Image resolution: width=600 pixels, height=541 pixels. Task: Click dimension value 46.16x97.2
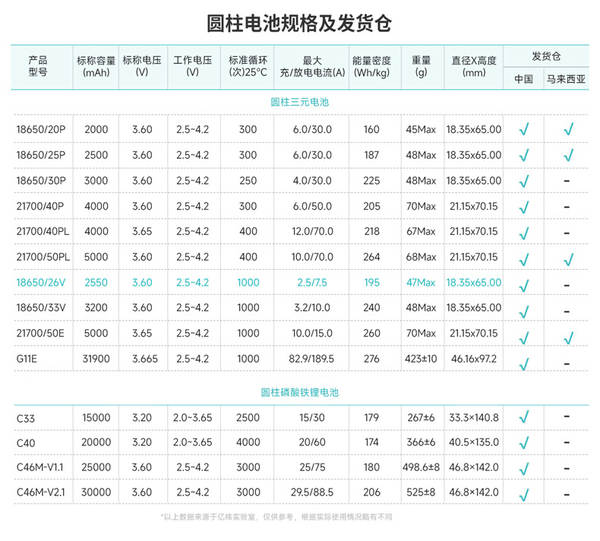point(474,359)
